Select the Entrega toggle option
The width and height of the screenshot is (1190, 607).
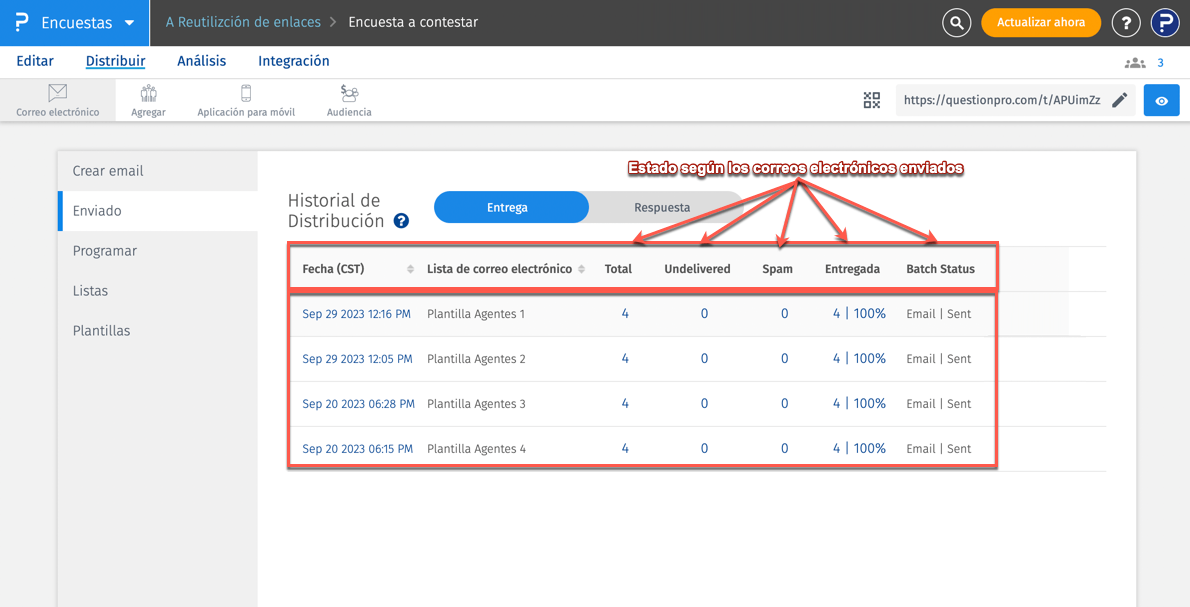coord(508,208)
